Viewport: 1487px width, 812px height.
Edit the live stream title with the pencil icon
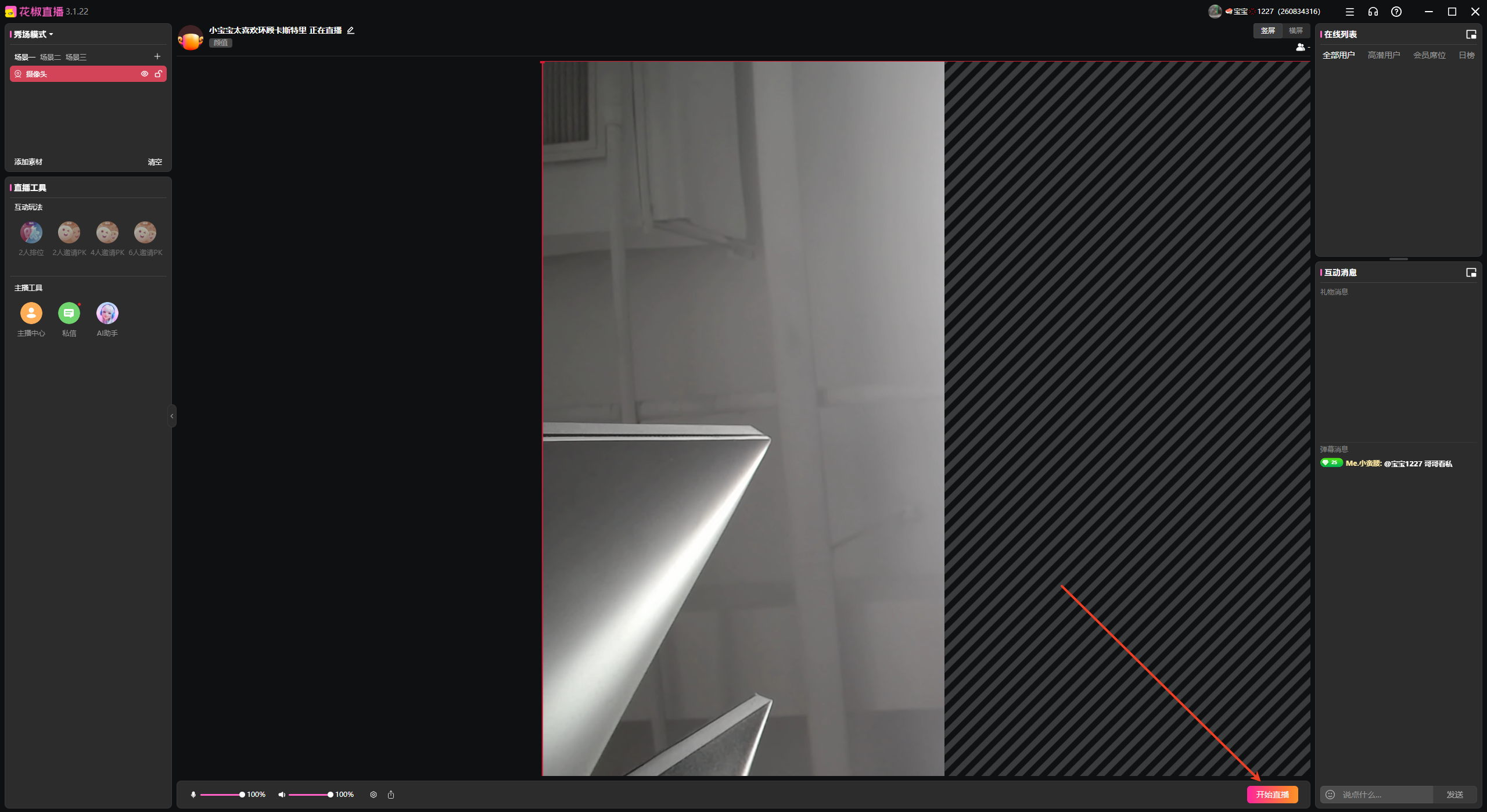tap(350, 30)
